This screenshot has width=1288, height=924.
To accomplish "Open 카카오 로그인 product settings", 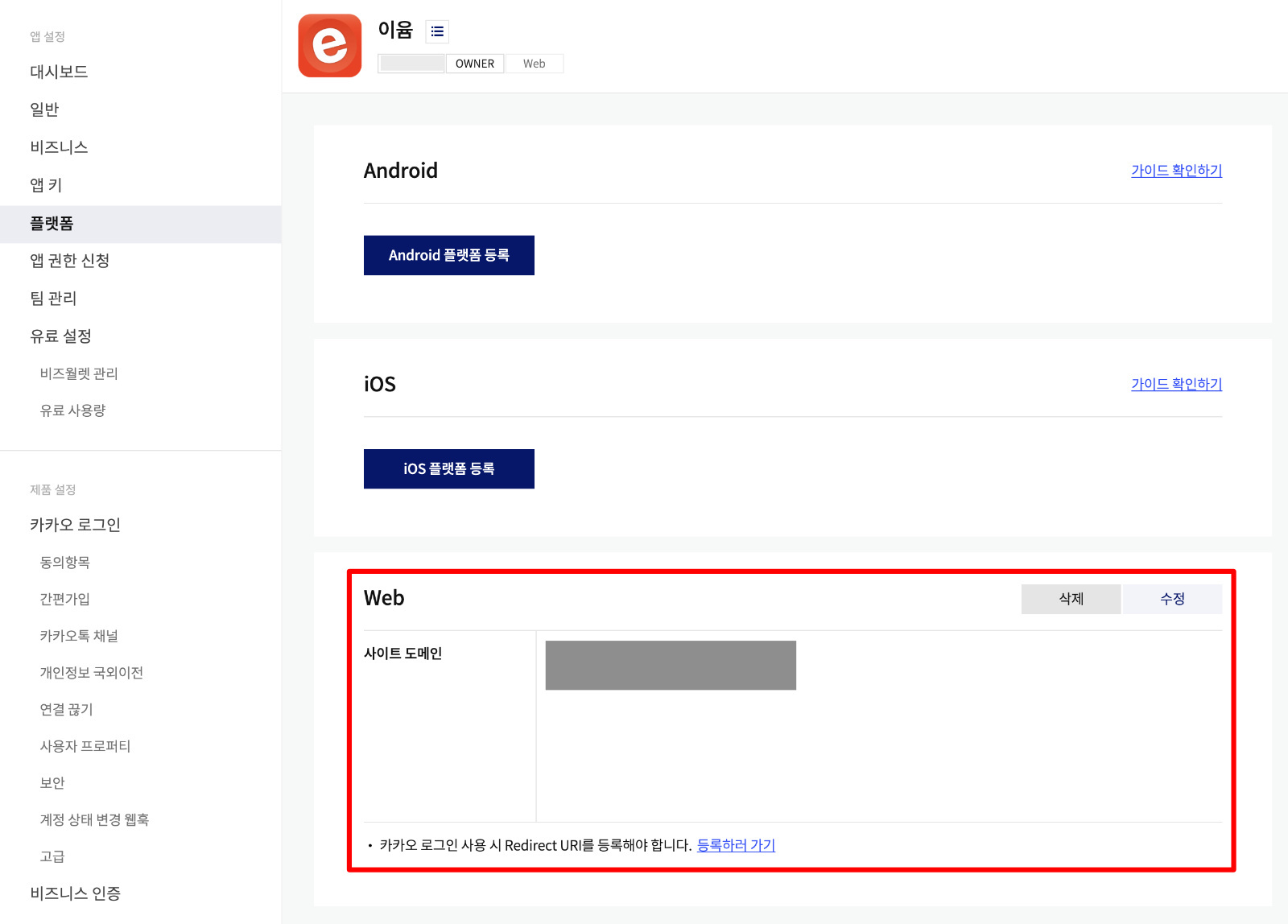I will coord(75,525).
